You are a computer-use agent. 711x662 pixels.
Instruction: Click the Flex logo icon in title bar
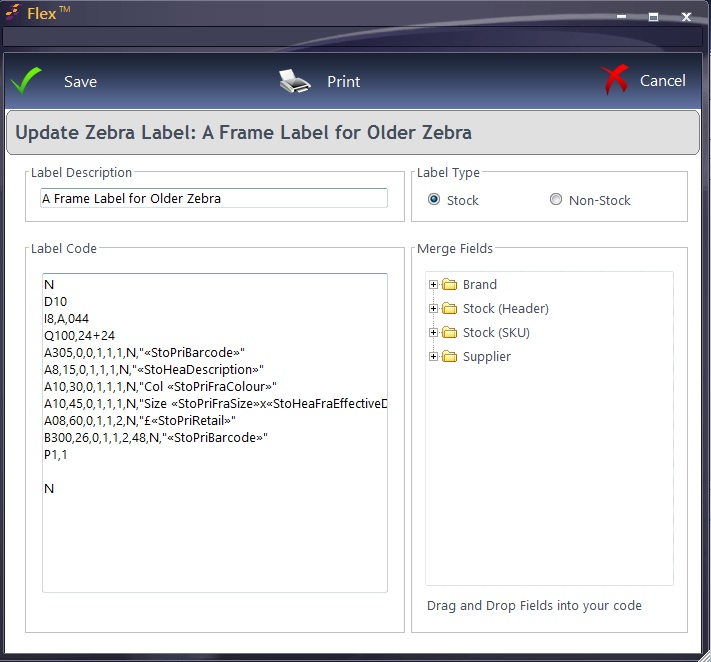[14, 12]
